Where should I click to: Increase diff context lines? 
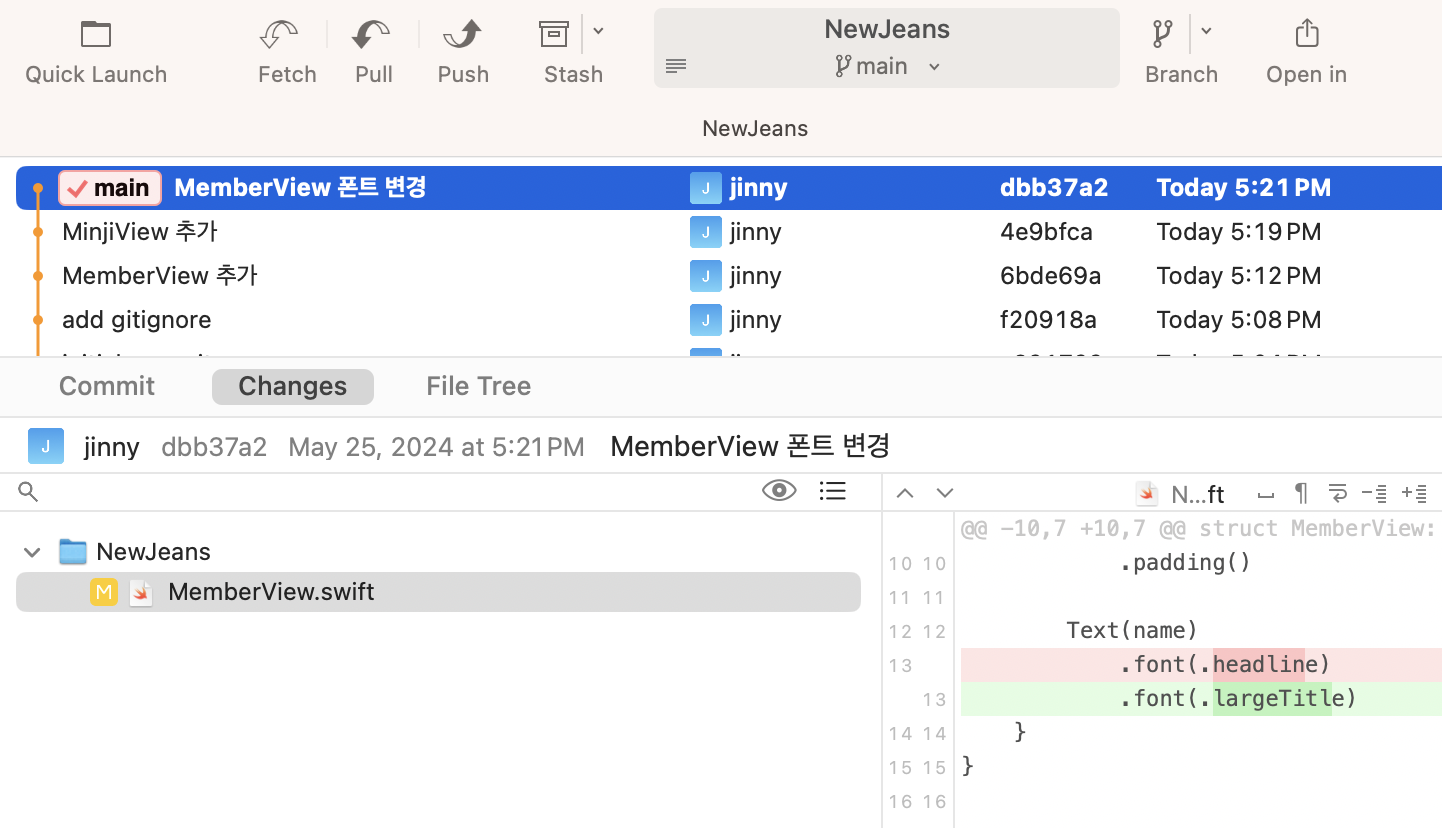pos(1414,493)
